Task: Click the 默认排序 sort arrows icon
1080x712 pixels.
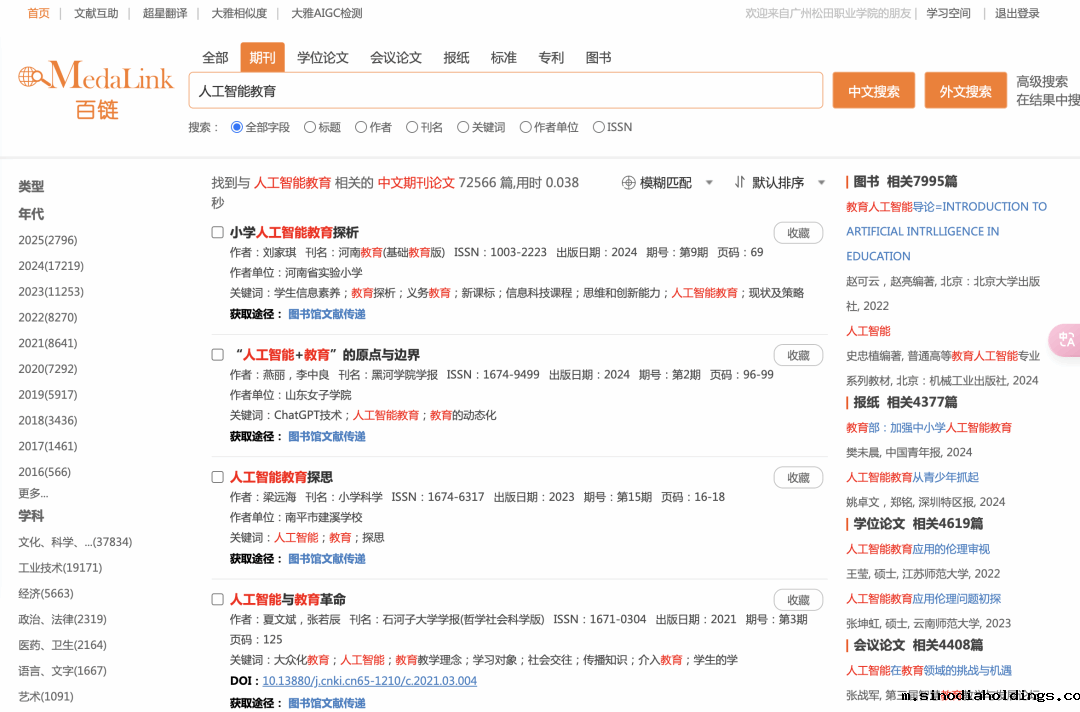Action: [740, 183]
